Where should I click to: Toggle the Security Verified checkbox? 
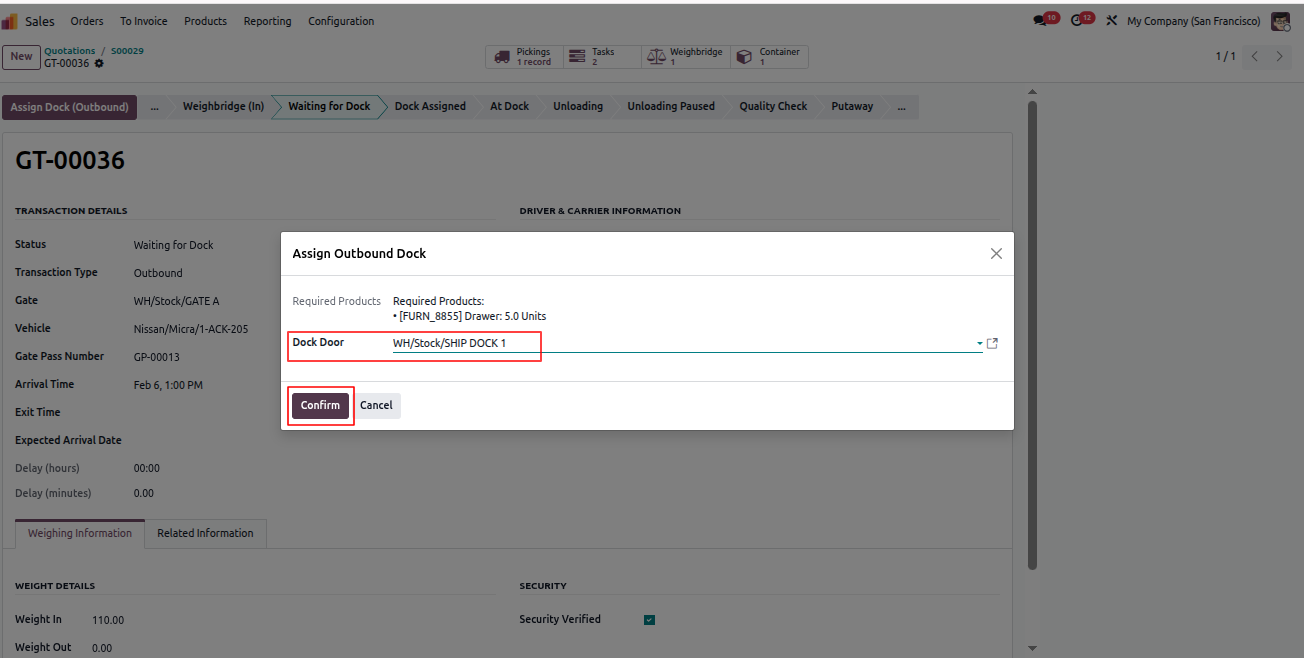(x=649, y=620)
